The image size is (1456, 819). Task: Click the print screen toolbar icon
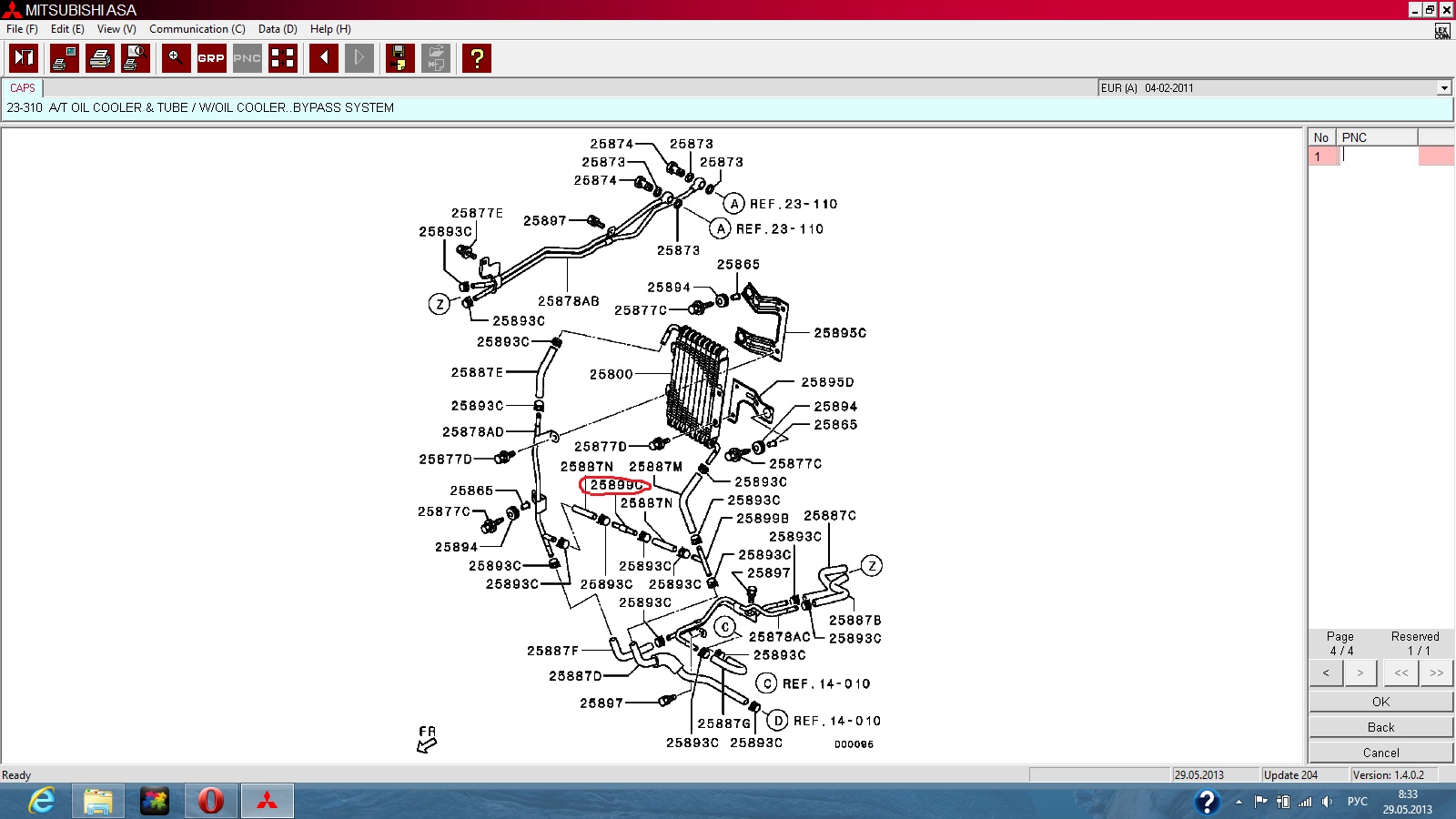[65, 58]
